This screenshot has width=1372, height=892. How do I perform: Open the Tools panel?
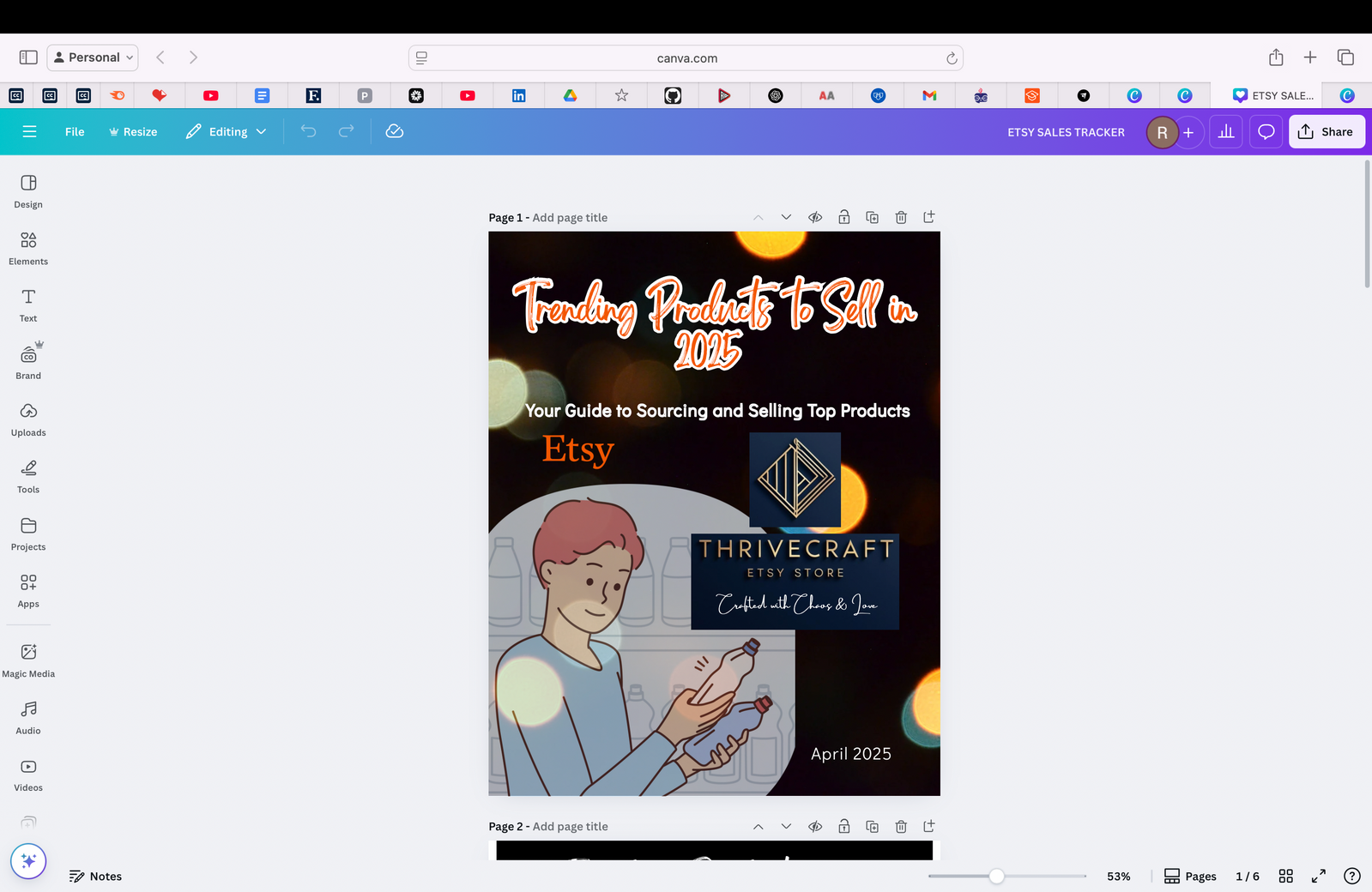click(28, 477)
